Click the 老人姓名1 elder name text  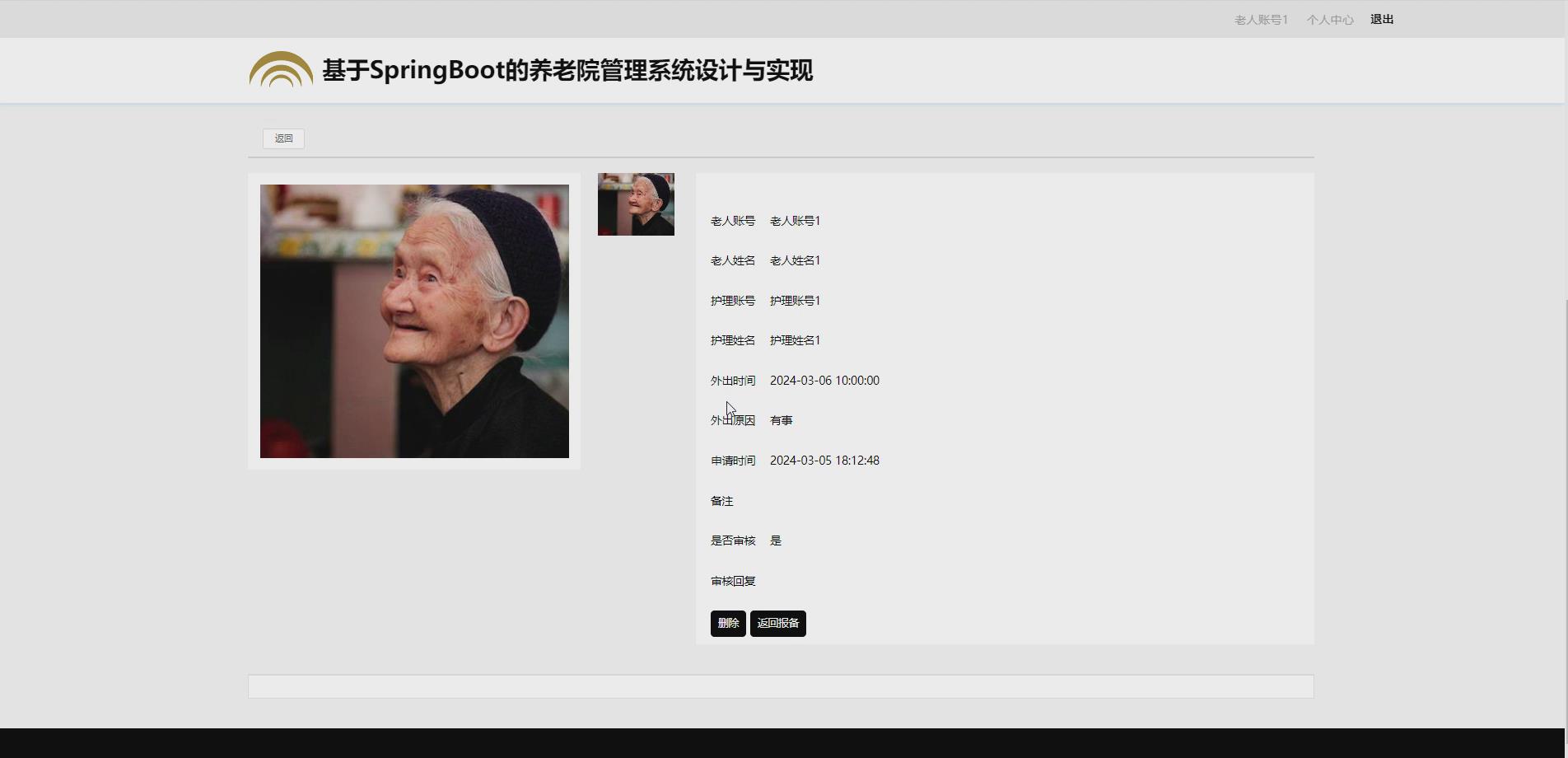[x=794, y=260]
